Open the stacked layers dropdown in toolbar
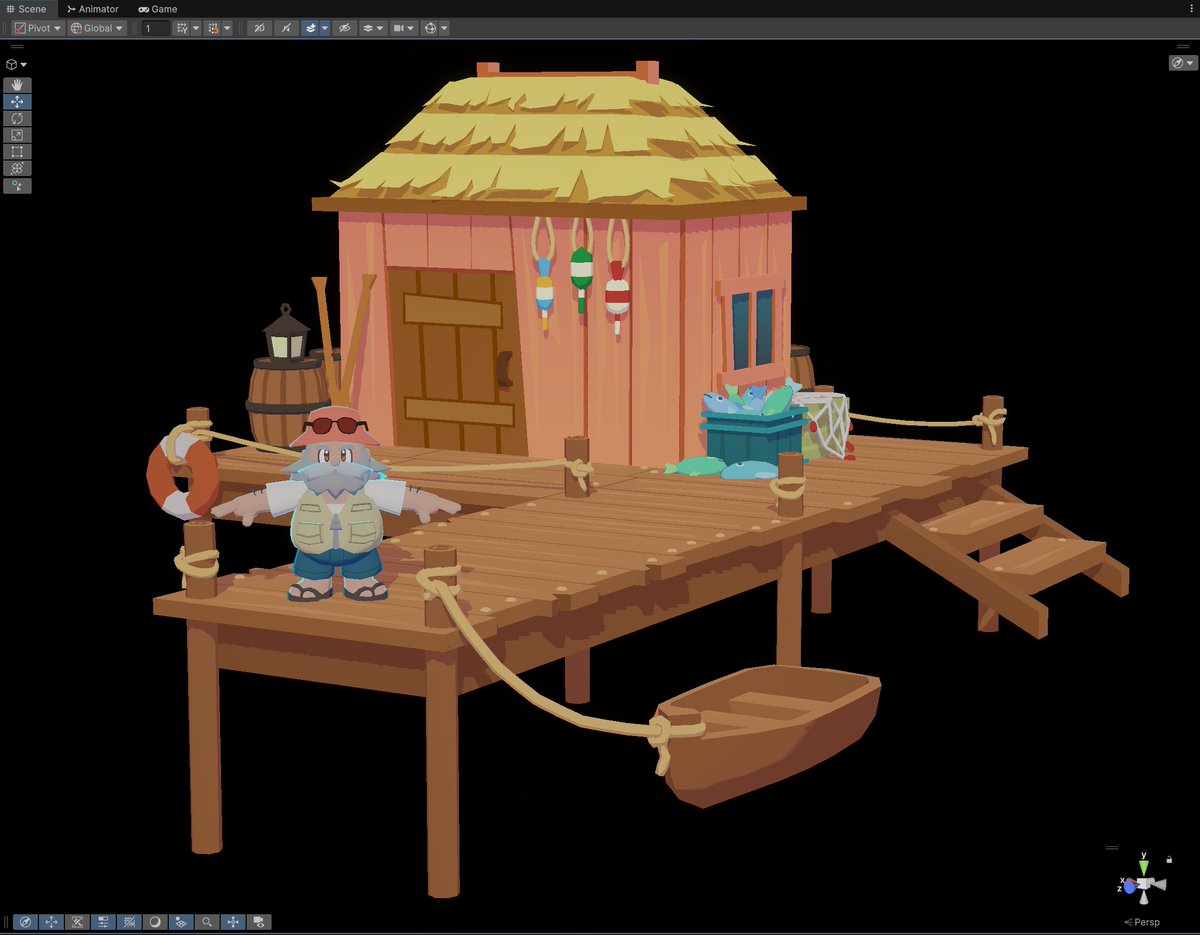This screenshot has width=1200, height=935. pos(373,28)
